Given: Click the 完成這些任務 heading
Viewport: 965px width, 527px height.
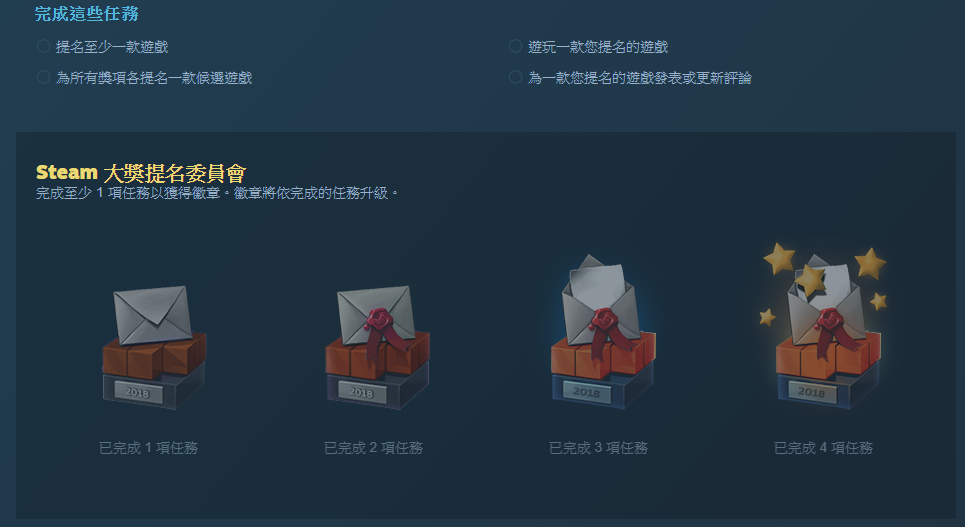Looking at the screenshot, I should coord(87,14).
